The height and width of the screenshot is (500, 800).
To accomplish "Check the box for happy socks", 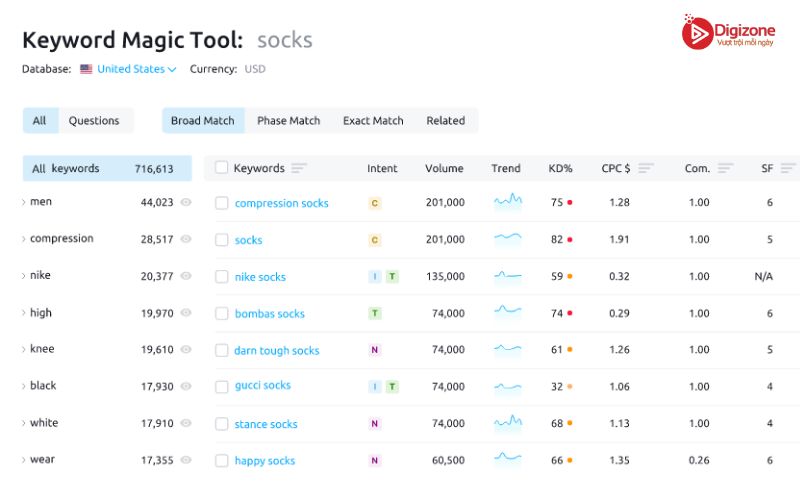I will point(221,460).
